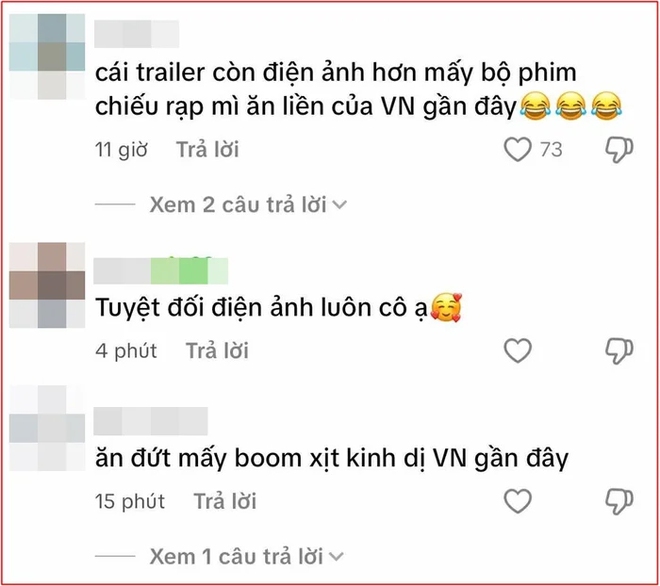Open the username of the first commenter
This screenshot has height=586, width=660.
pyautogui.click(x=136, y=34)
